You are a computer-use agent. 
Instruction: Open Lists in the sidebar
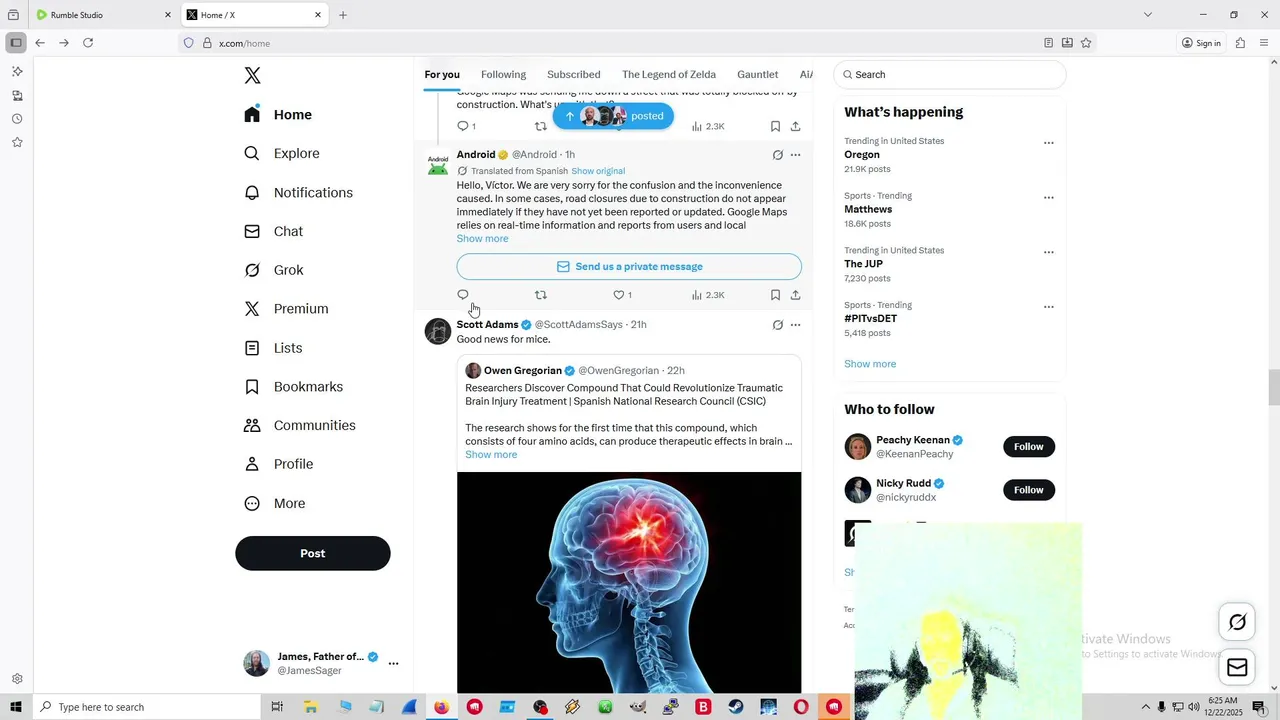point(273,348)
